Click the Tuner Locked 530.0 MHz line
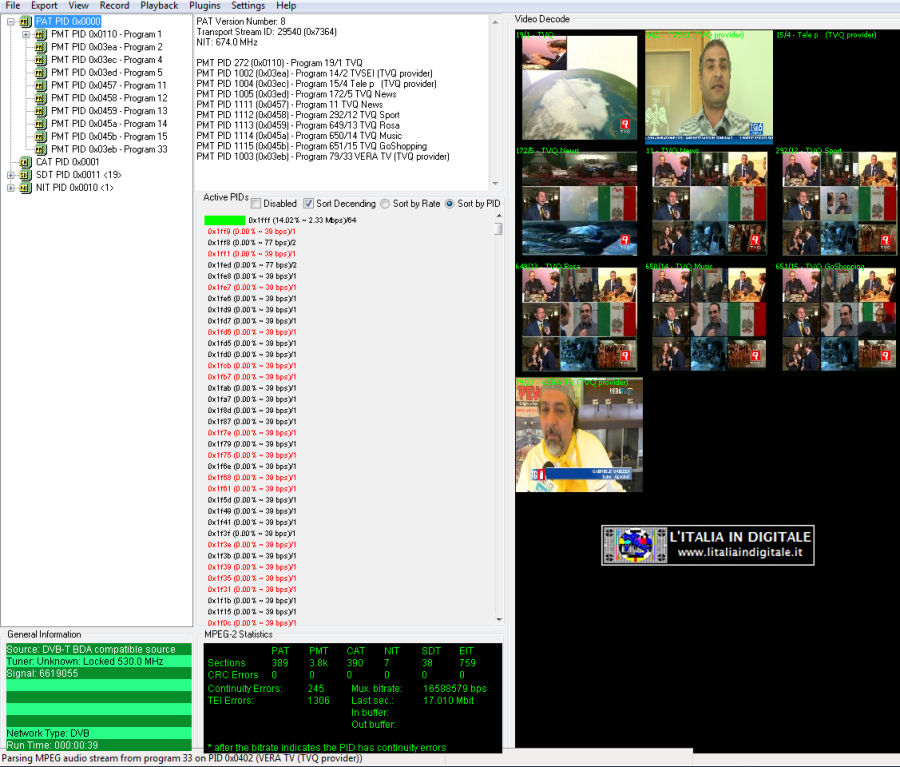 pos(99,661)
